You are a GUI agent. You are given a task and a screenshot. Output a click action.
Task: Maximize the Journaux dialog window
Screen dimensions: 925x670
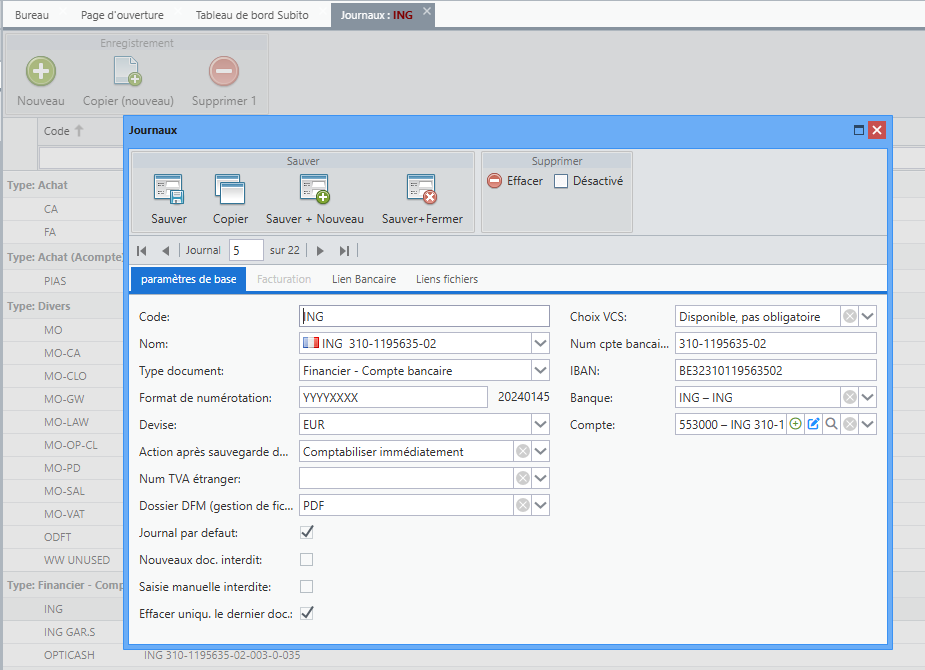pyautogui.click(x=859, y=130)
